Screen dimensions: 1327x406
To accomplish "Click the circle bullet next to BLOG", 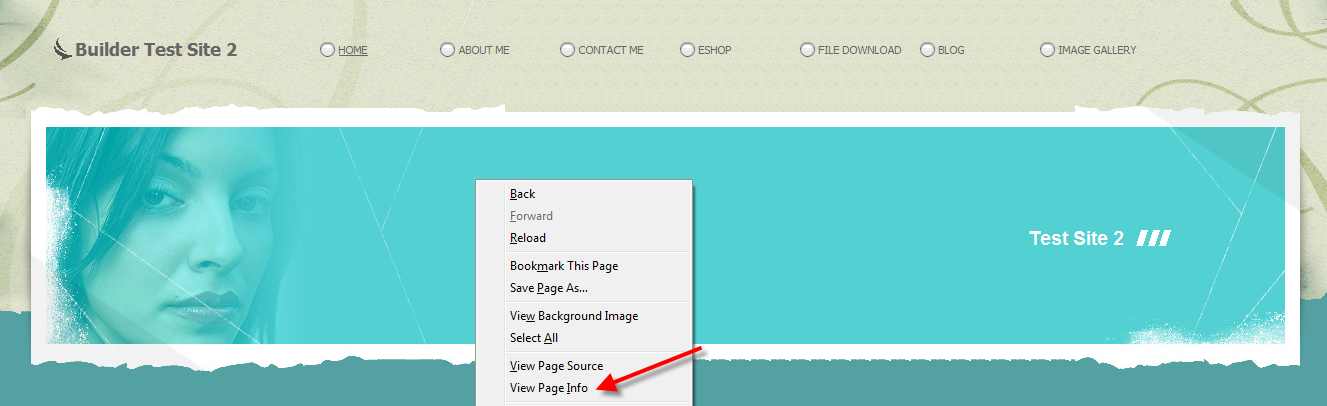I will pos(927,50).
